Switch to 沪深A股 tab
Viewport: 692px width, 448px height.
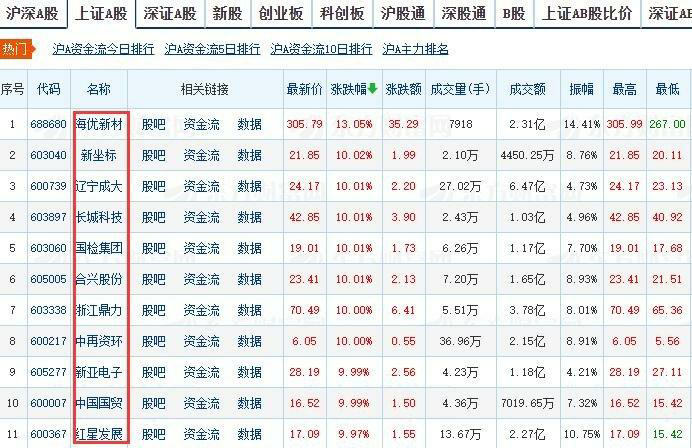32,13
